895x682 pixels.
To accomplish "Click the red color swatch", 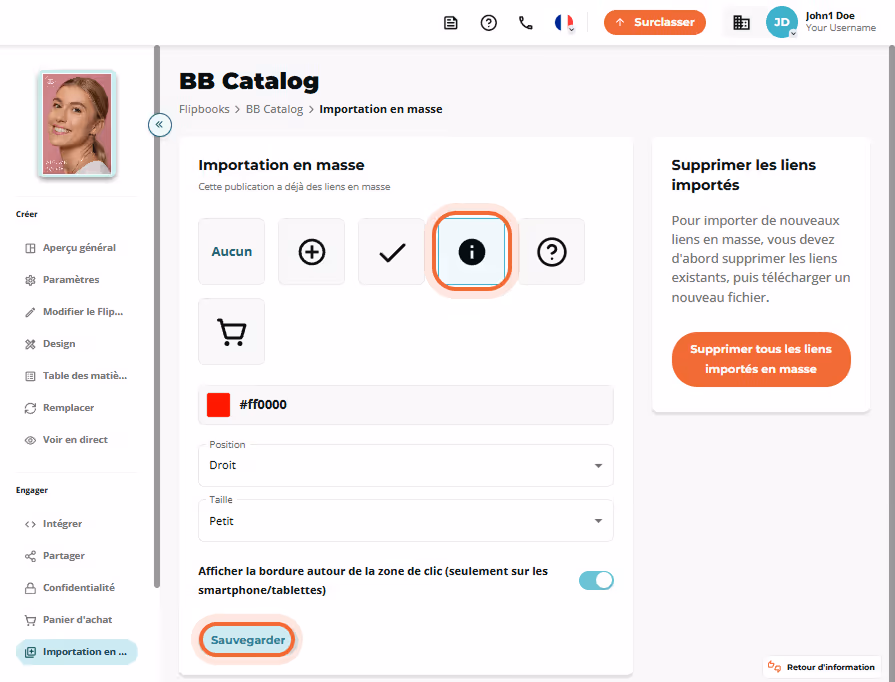I will pos(218,405).
